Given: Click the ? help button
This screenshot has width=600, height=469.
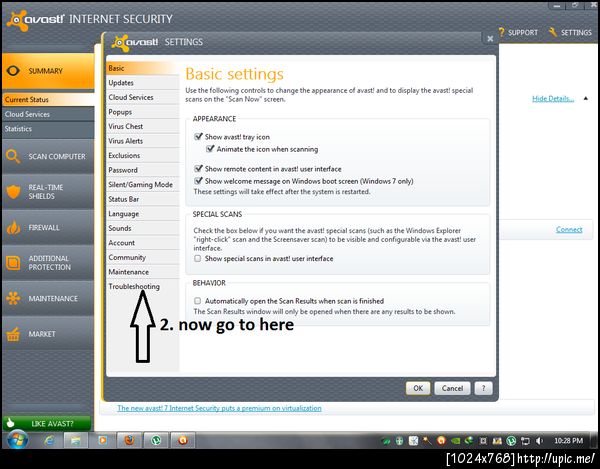Looking at the screenshot, I should coord(483,388).
